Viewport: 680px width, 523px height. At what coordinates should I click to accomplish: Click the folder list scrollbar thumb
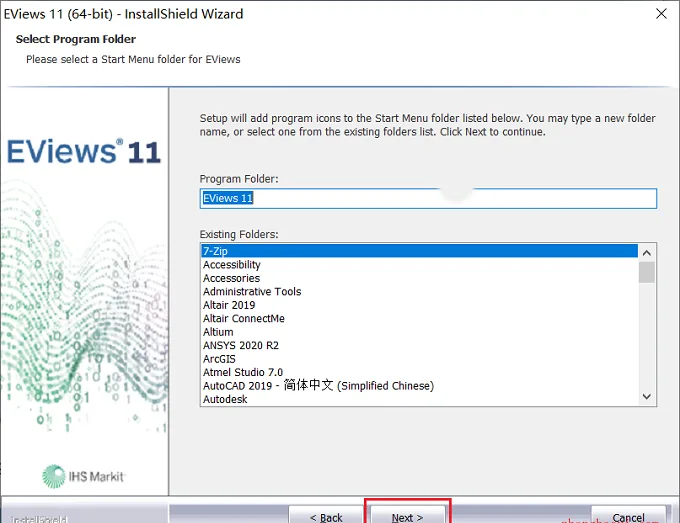(647, 272)
